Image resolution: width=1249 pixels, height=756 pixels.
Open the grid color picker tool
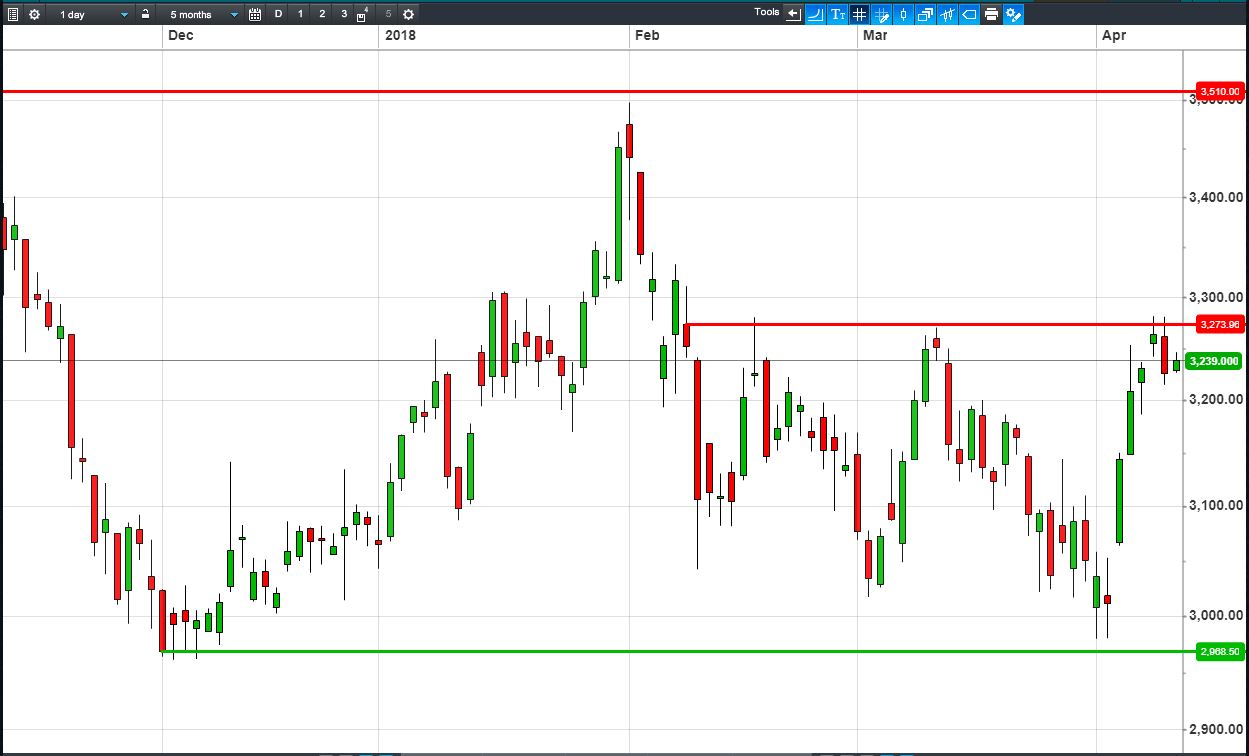(881, 14)
